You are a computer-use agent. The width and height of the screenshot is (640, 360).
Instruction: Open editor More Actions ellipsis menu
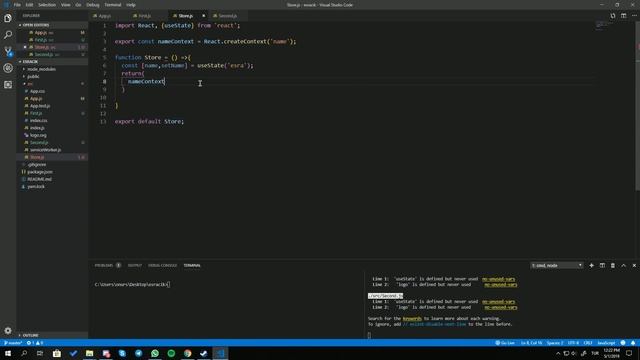point(634,16)
